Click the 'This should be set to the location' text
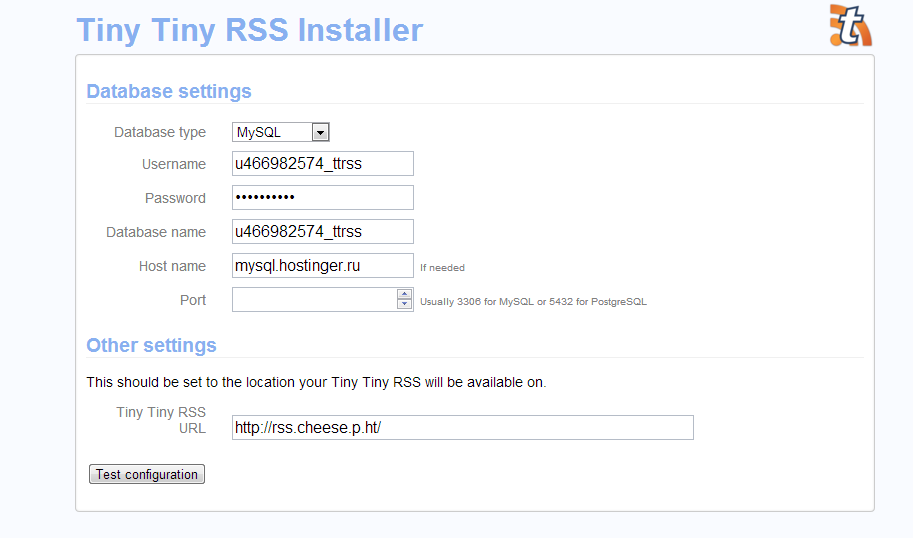 point(316,383)
